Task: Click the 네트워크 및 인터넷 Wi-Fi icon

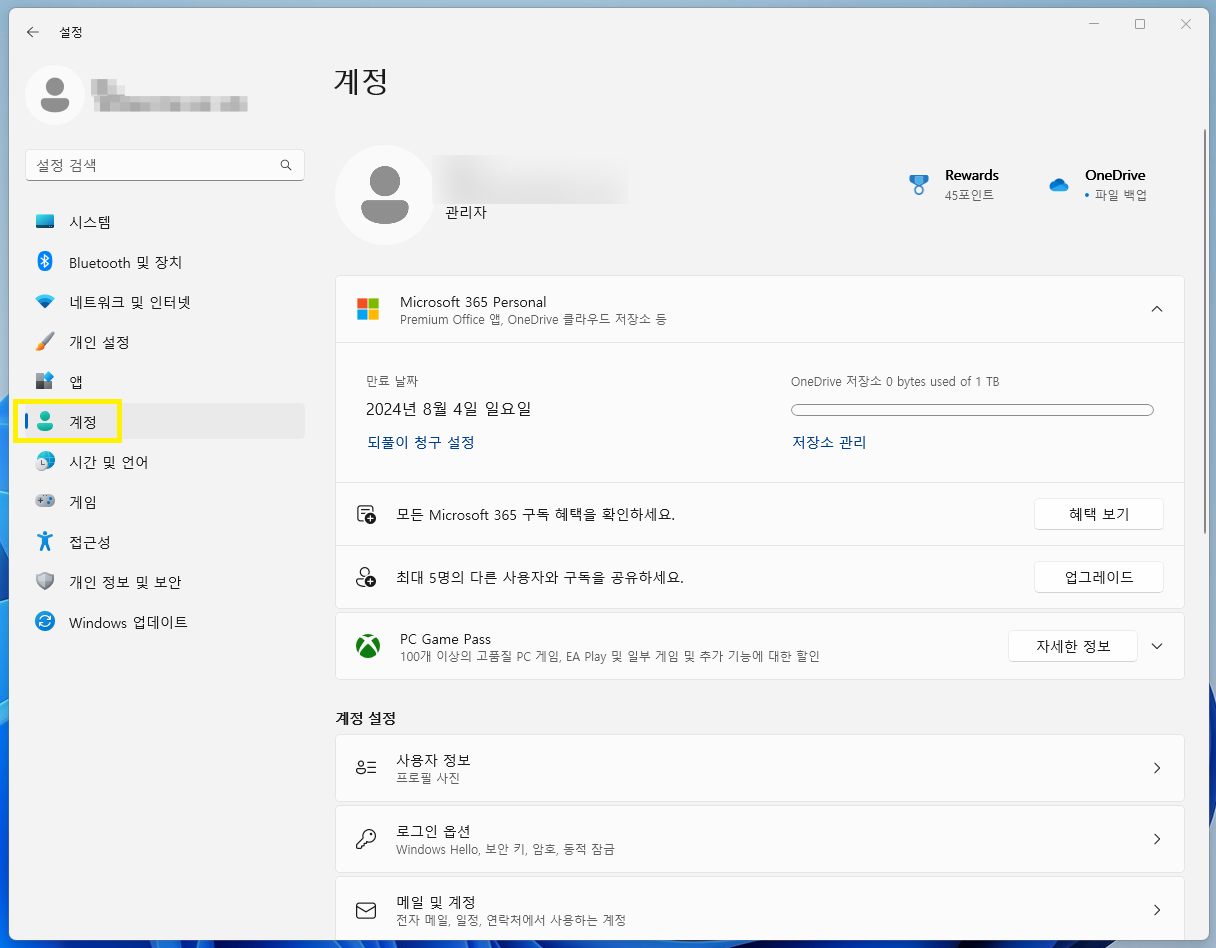Action: 45,302
